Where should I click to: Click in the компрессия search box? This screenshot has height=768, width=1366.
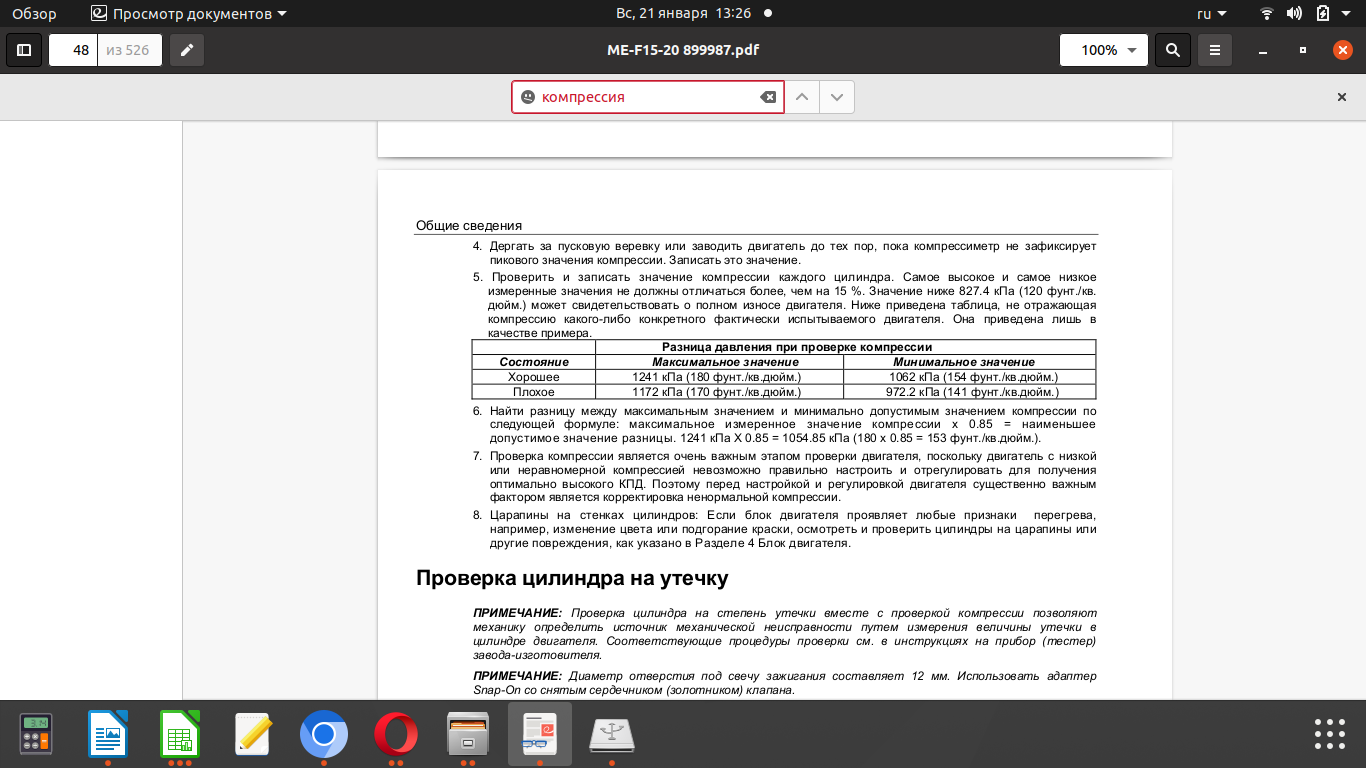[x=645, y=97]
